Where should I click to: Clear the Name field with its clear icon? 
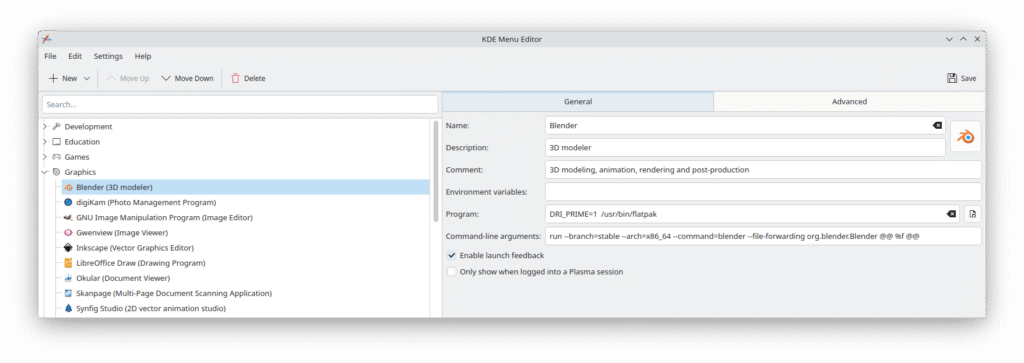coord(937,125)
